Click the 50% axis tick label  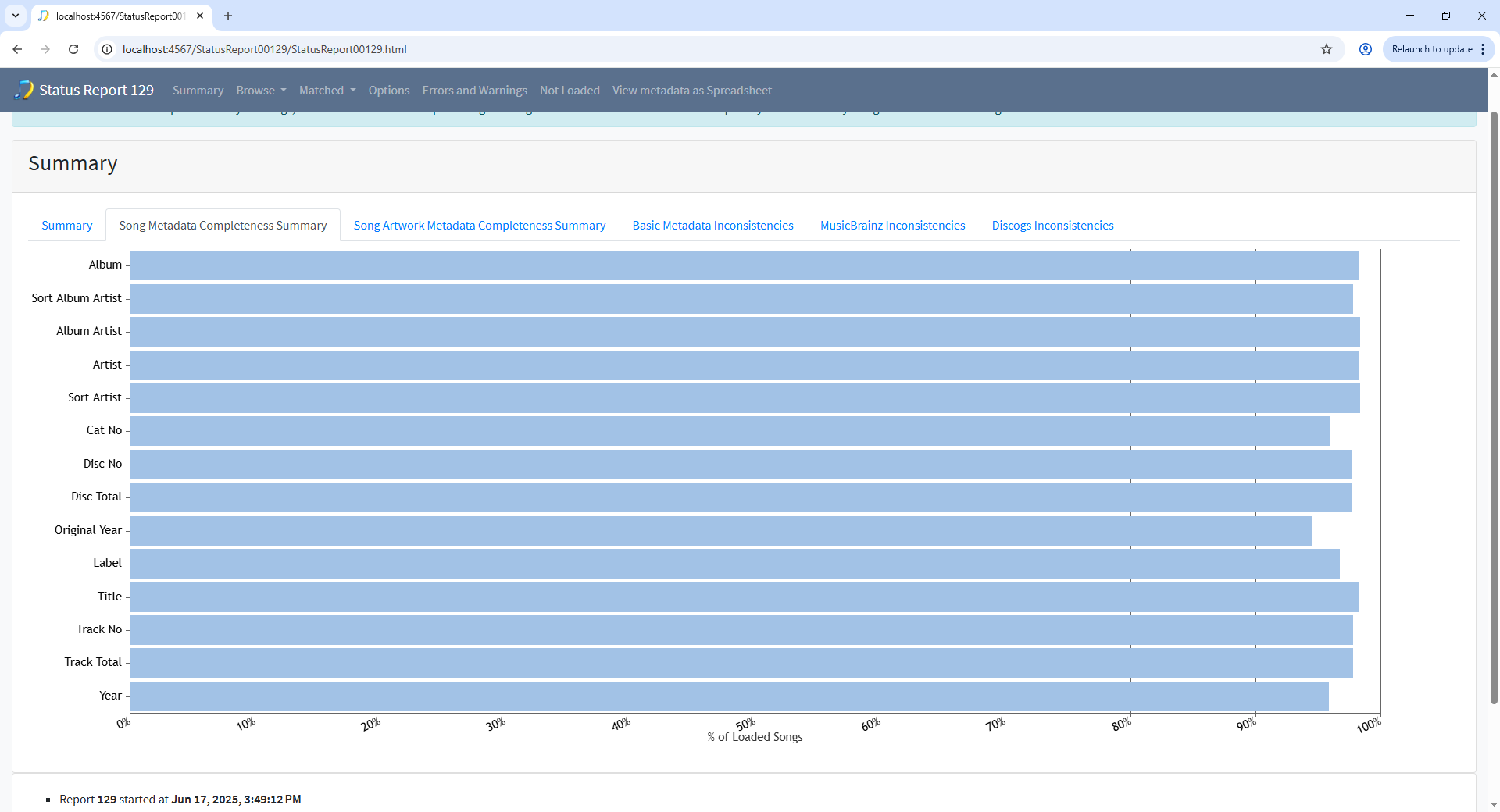pos(745,724)
